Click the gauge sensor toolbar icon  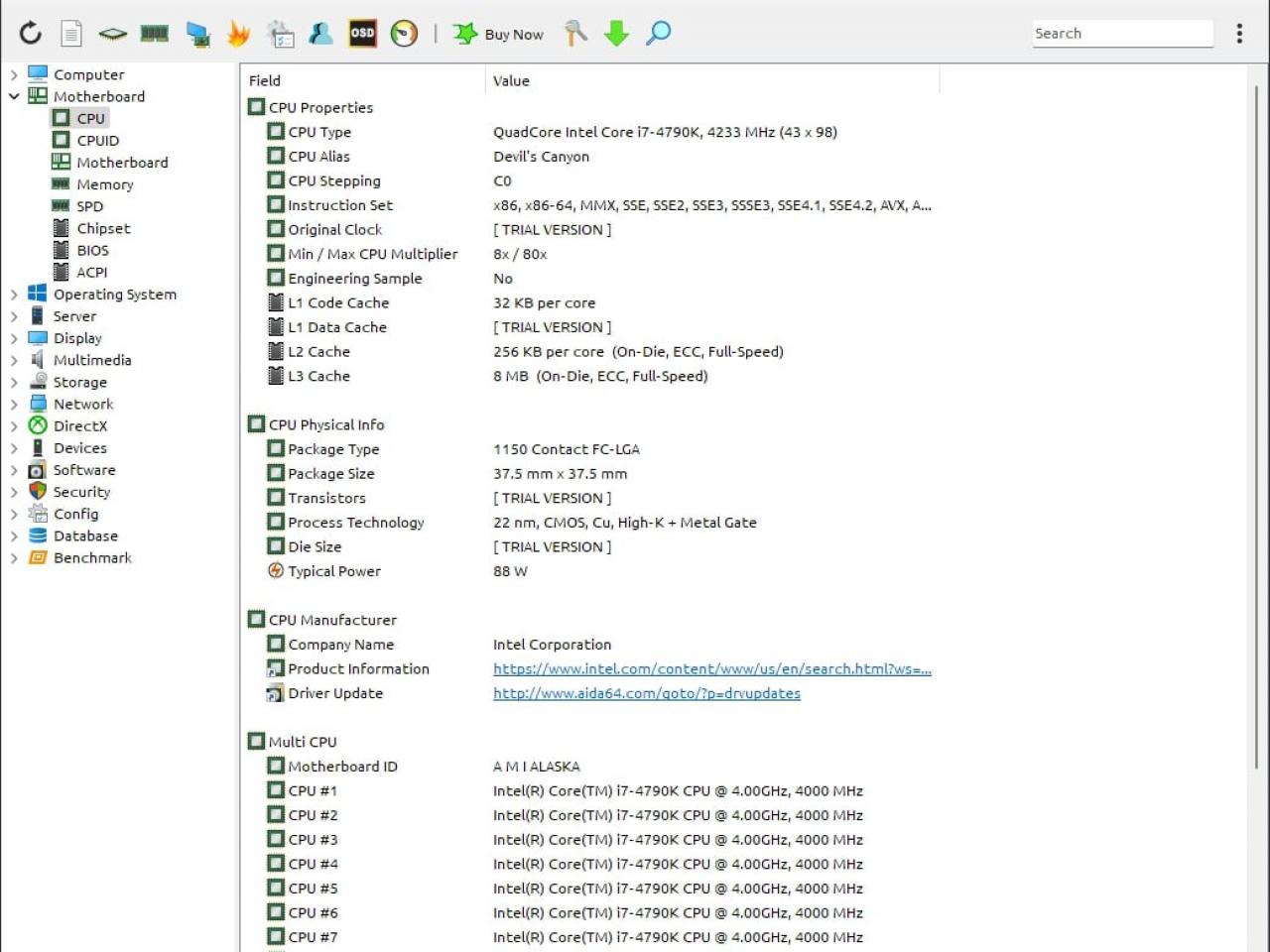pos(404,34)
